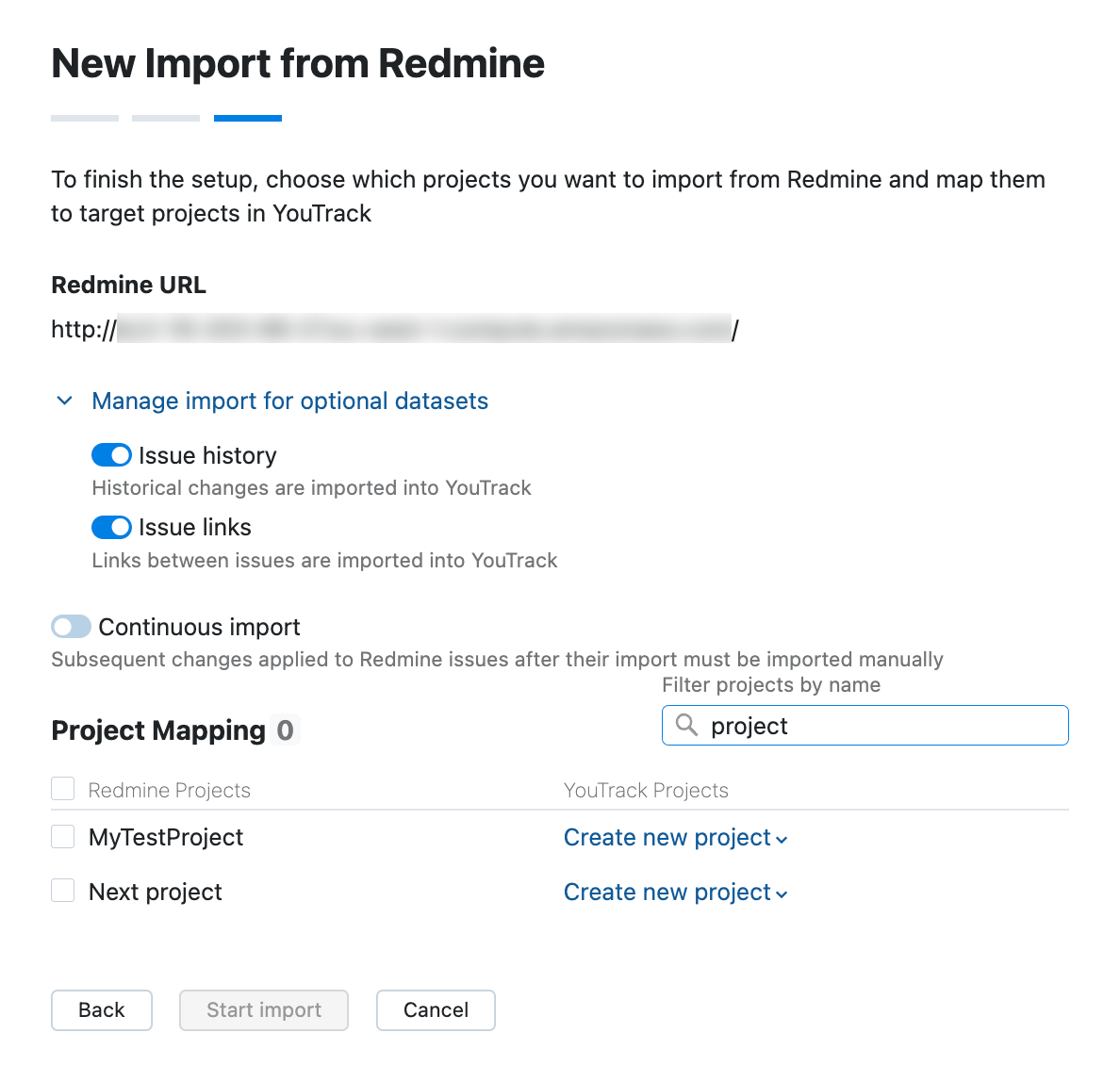The width and height of the screenshot is (1120, 1082).
Task: Collapse the Manage import for optional datasets chevron
Action: pos(64,401)
